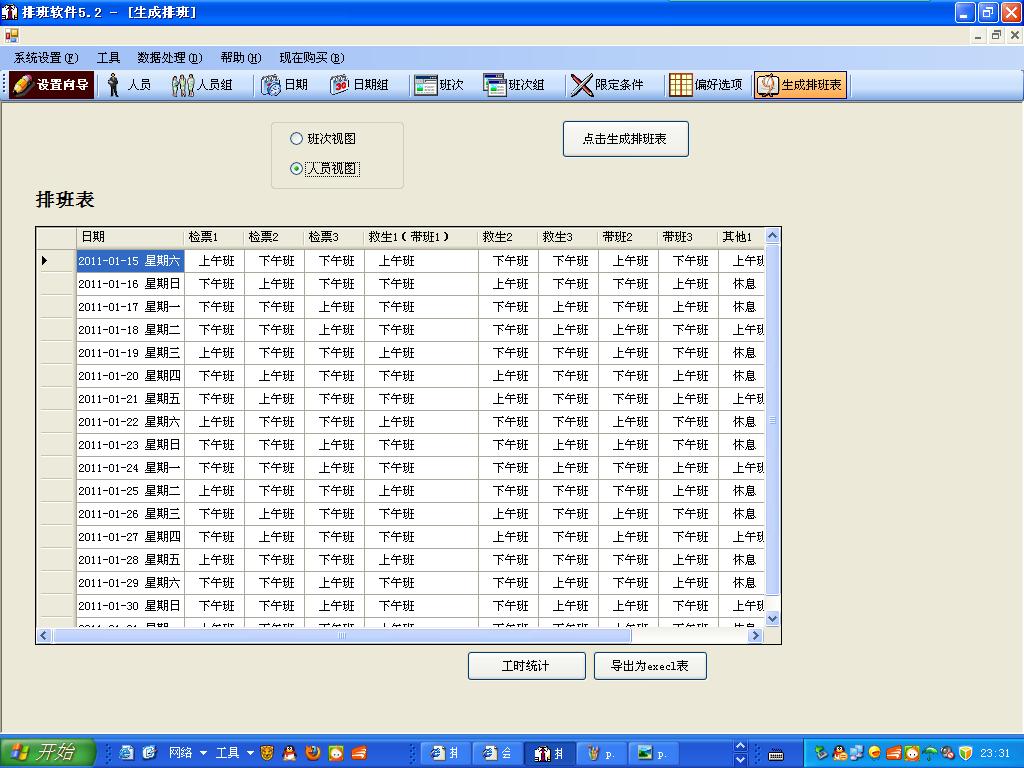Click 救生2 cell in the 2011-01-22 row
The height and width of the screenshot is (768, 1024).
pos(509,422)
